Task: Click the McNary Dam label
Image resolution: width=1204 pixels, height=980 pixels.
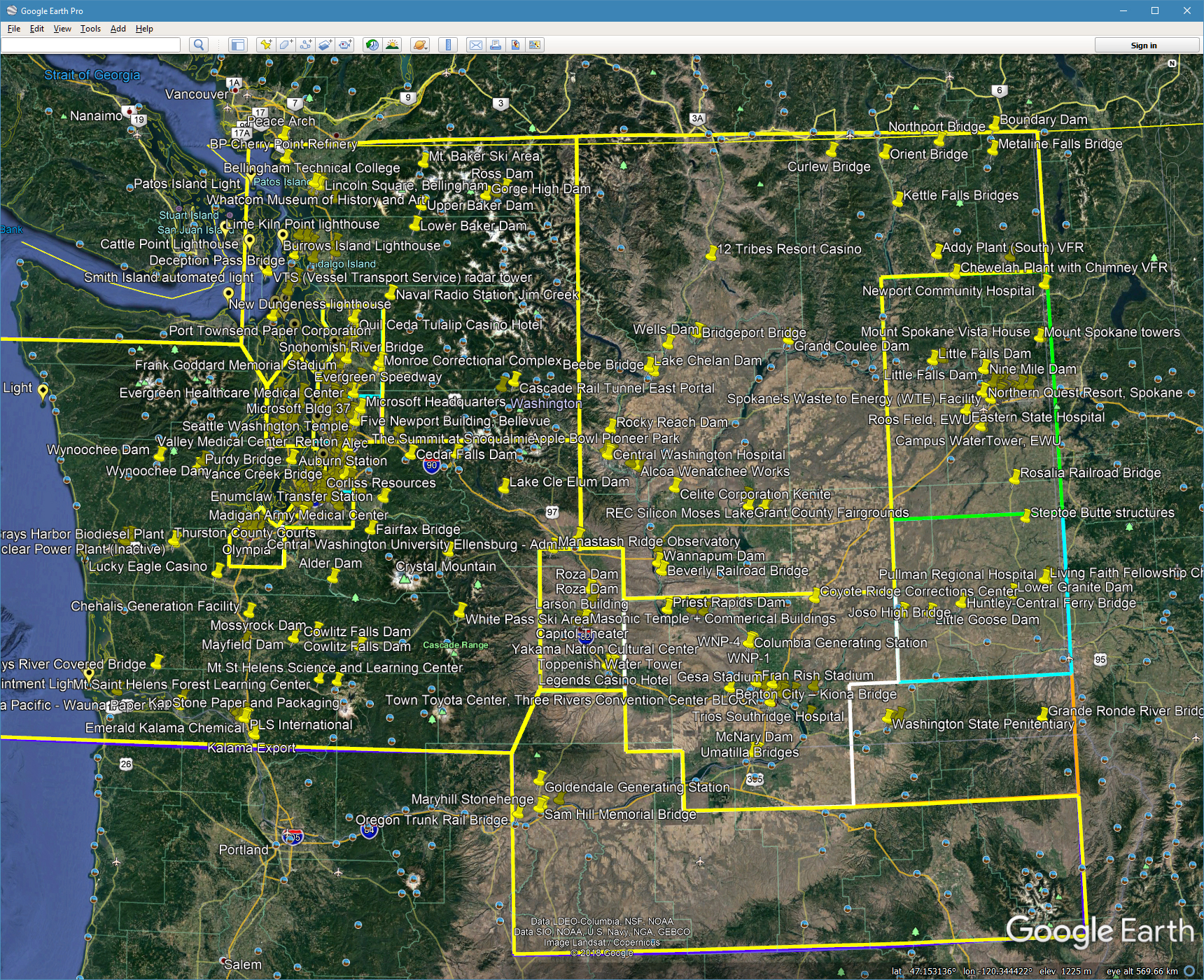Action: [x=754, y=737]
